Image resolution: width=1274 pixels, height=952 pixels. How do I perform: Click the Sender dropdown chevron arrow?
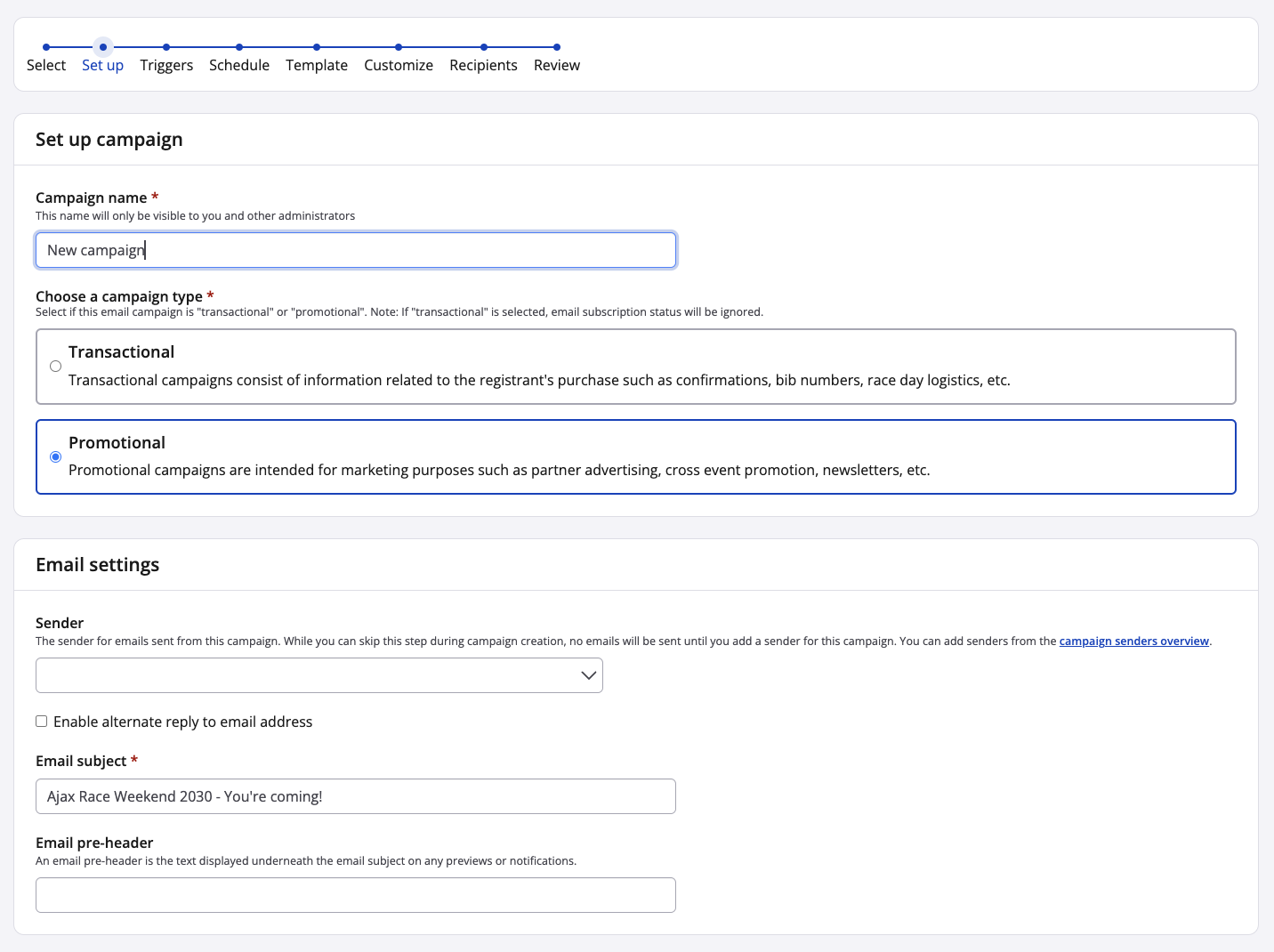tap(588, 675)
